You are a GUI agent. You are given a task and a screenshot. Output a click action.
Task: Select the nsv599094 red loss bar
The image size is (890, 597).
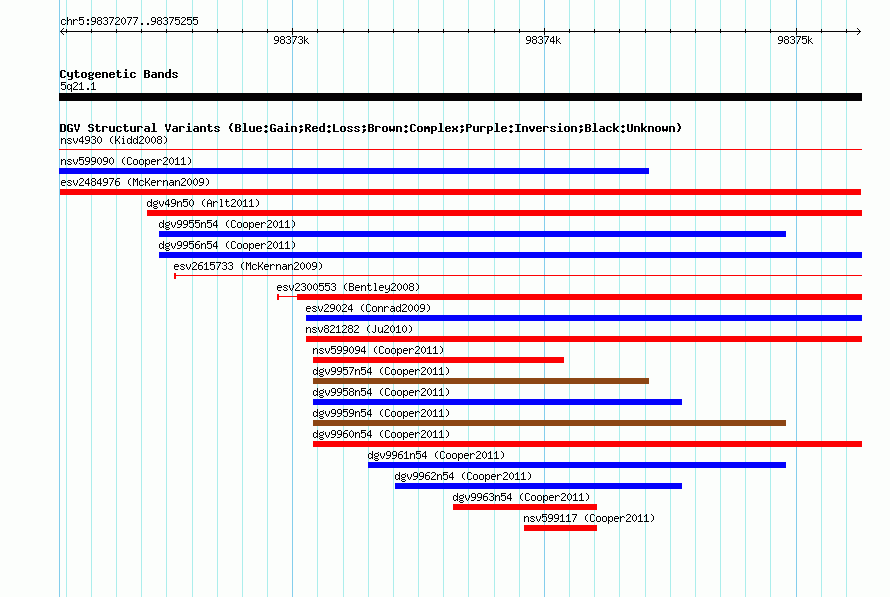click(x=438, y=360)
